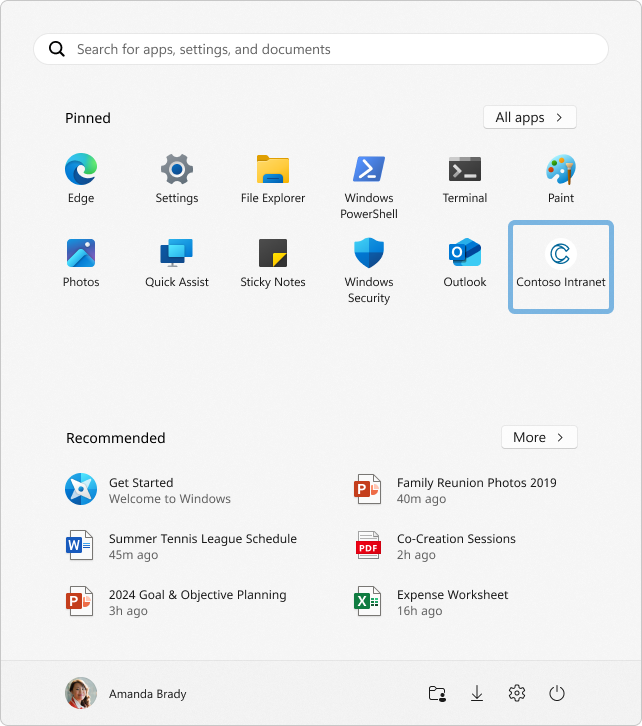
Task: Show more recommended items
Action: point(539,438)
